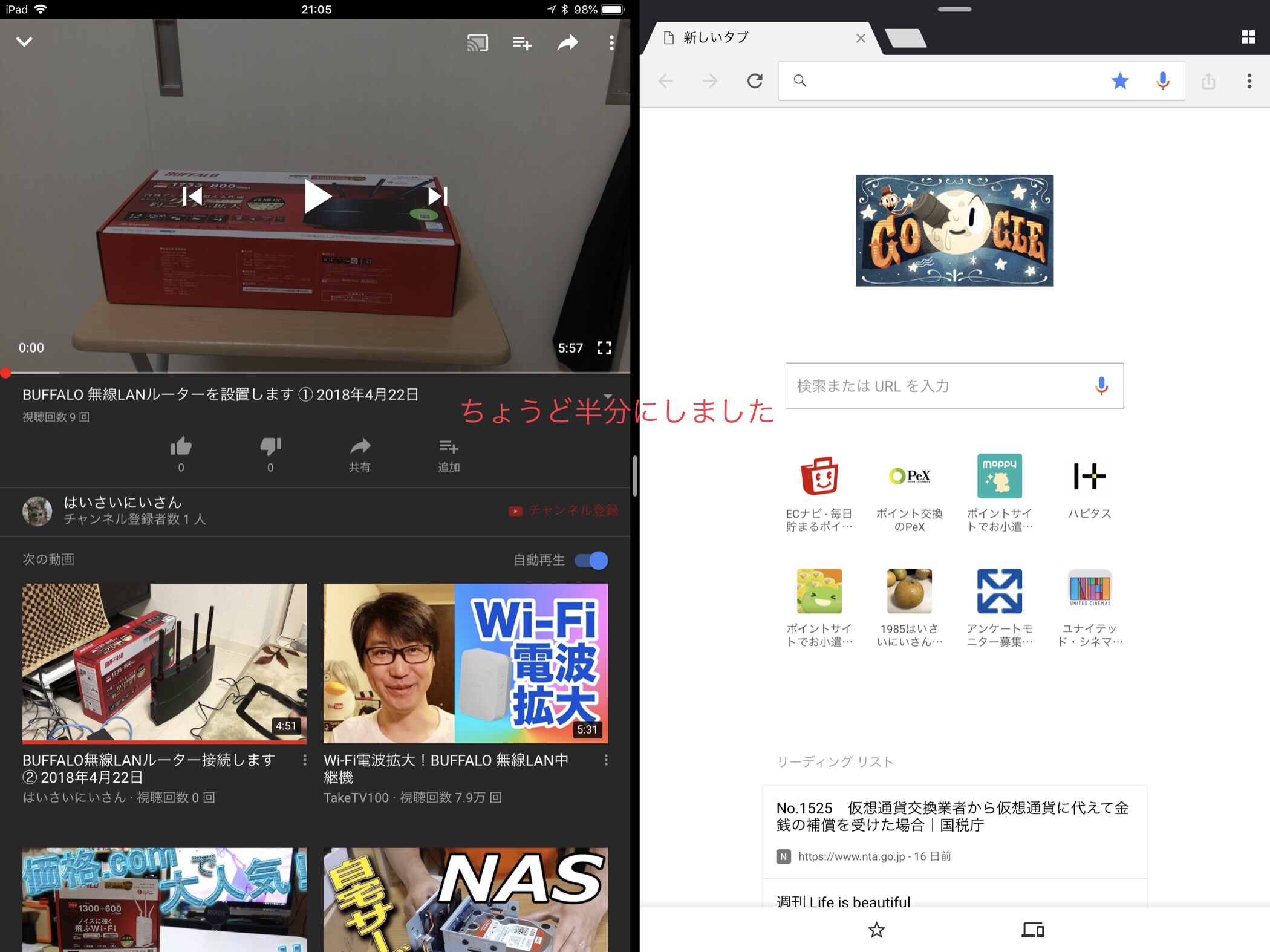
Task: Tap the iPad battery indicator
Action: click(612, 9)
